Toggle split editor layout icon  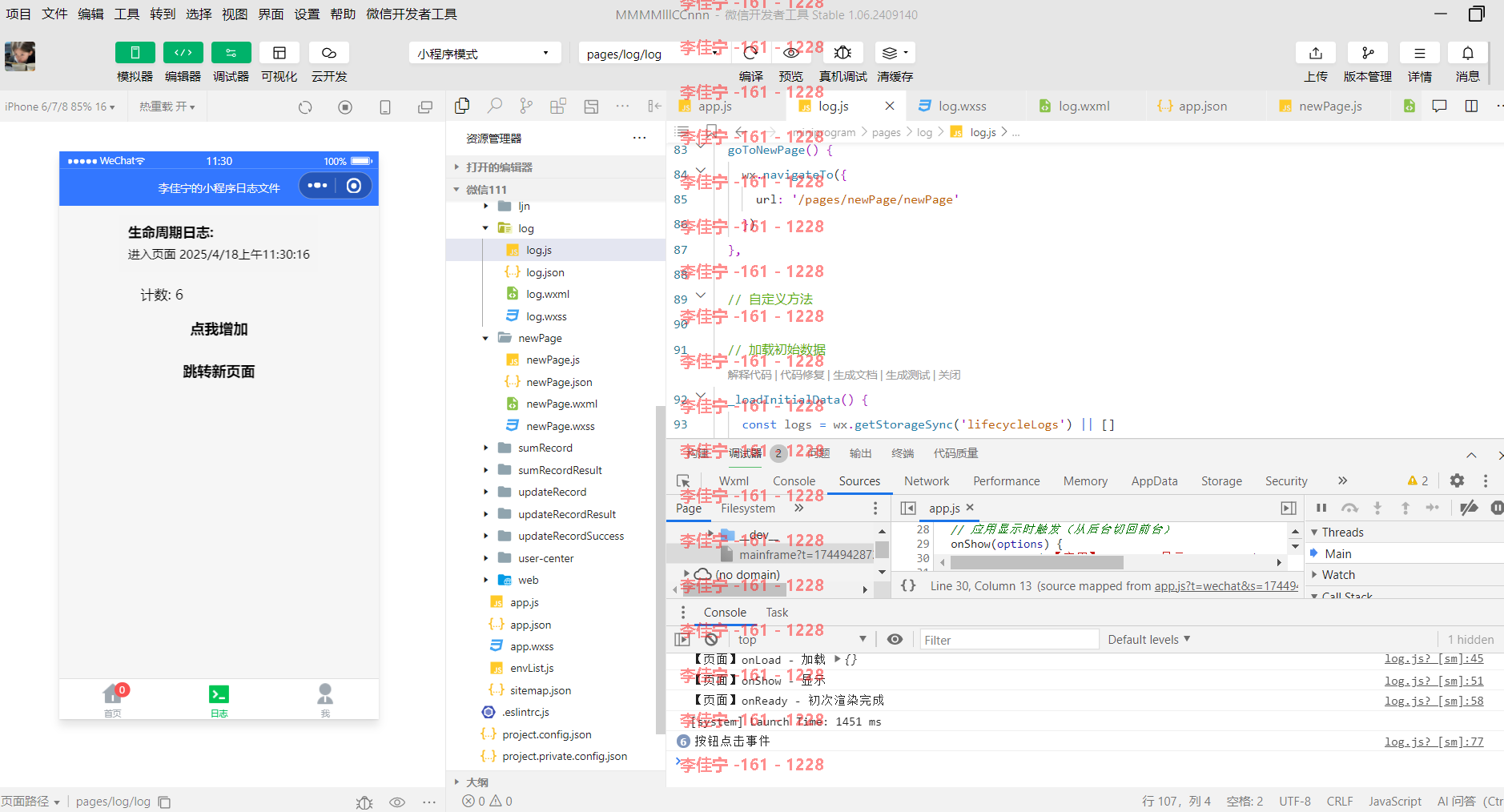tap(1471, 106)
